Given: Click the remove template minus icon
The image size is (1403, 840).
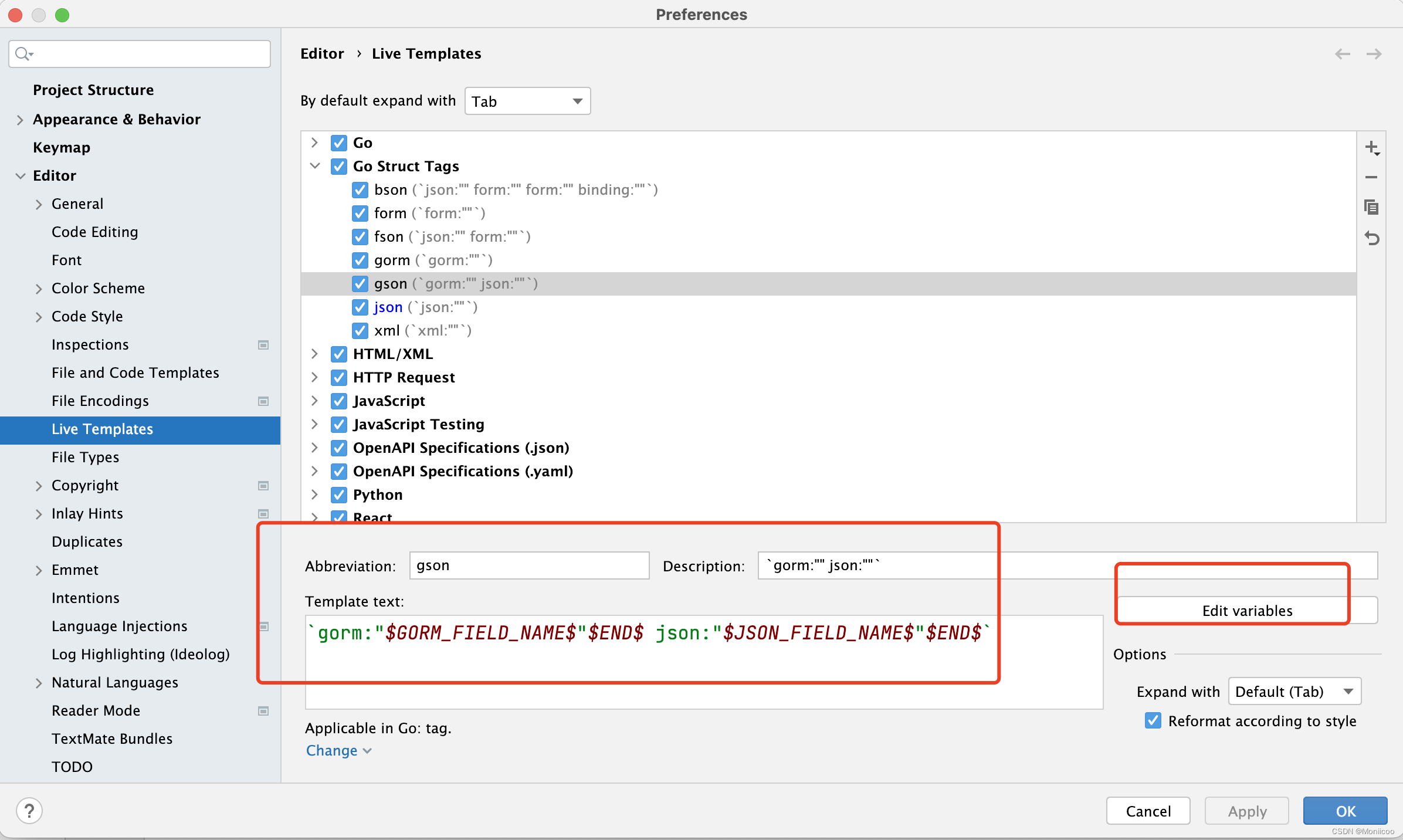Looking at the screenshot, I should [1371, 177].
